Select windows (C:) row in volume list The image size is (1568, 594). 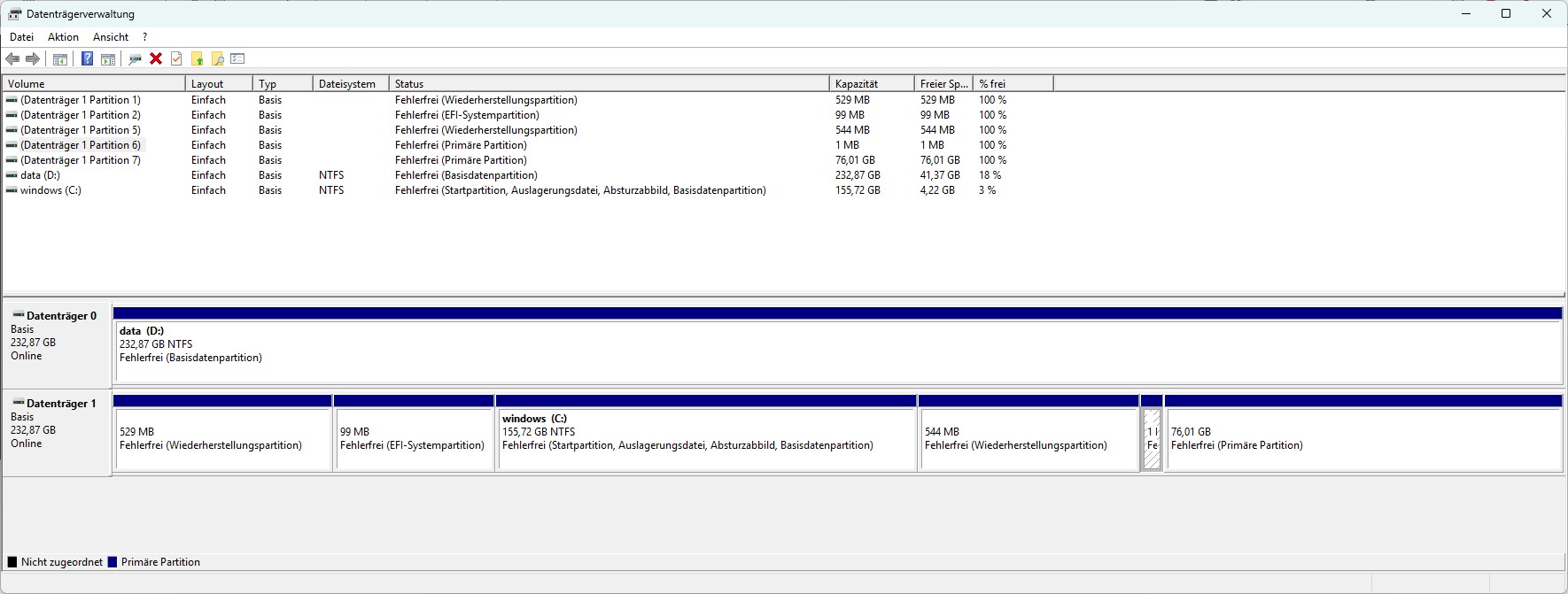click(x=50, y=190)
